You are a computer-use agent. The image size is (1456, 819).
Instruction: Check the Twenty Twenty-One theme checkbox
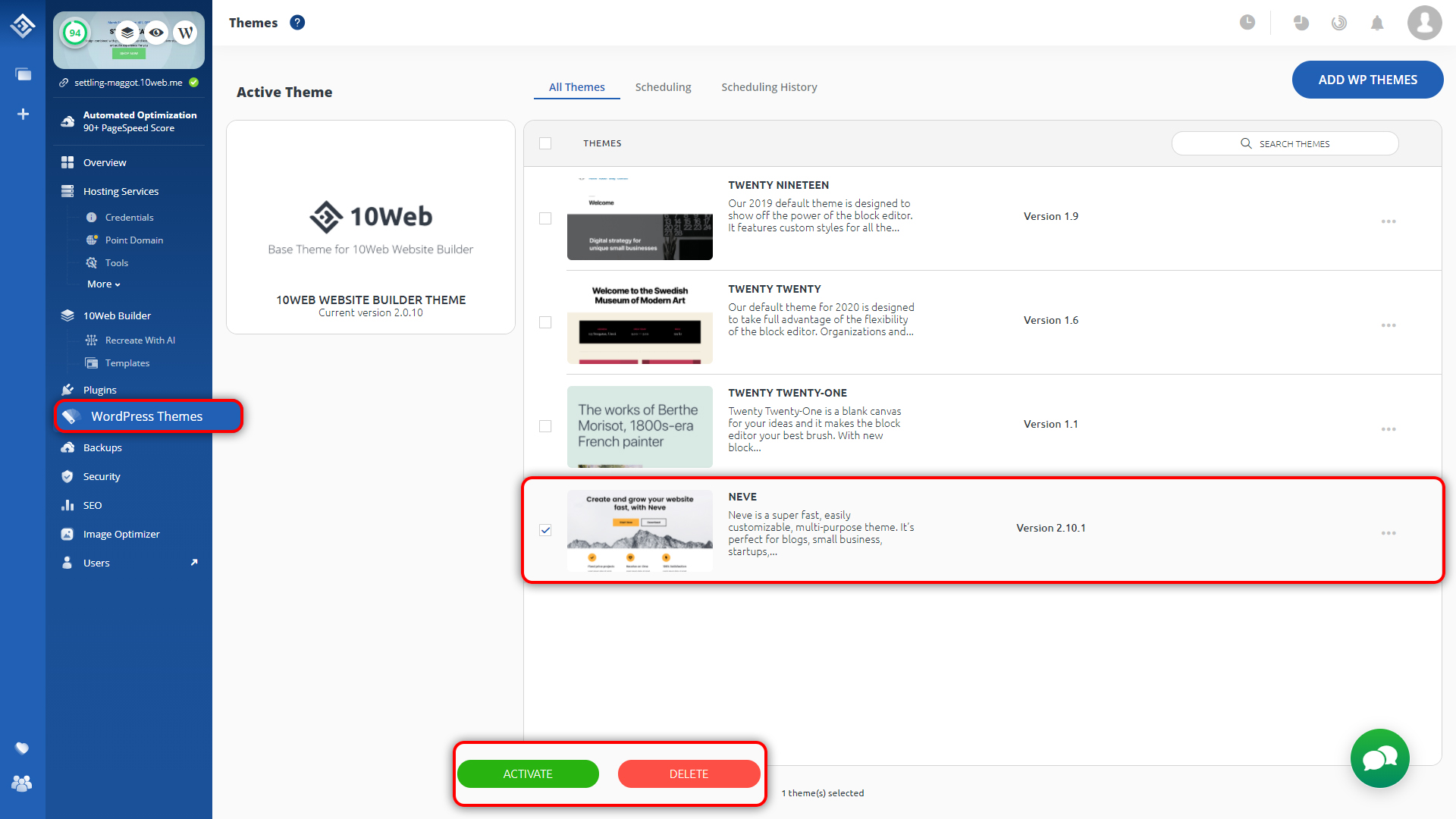[545, 426]
